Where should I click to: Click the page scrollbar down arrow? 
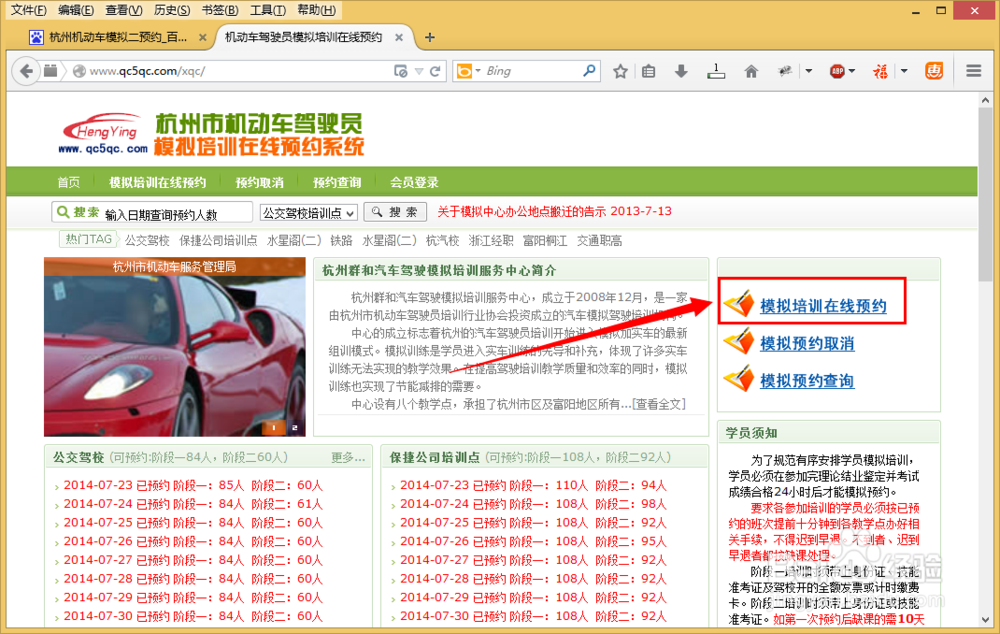point(985,619)
